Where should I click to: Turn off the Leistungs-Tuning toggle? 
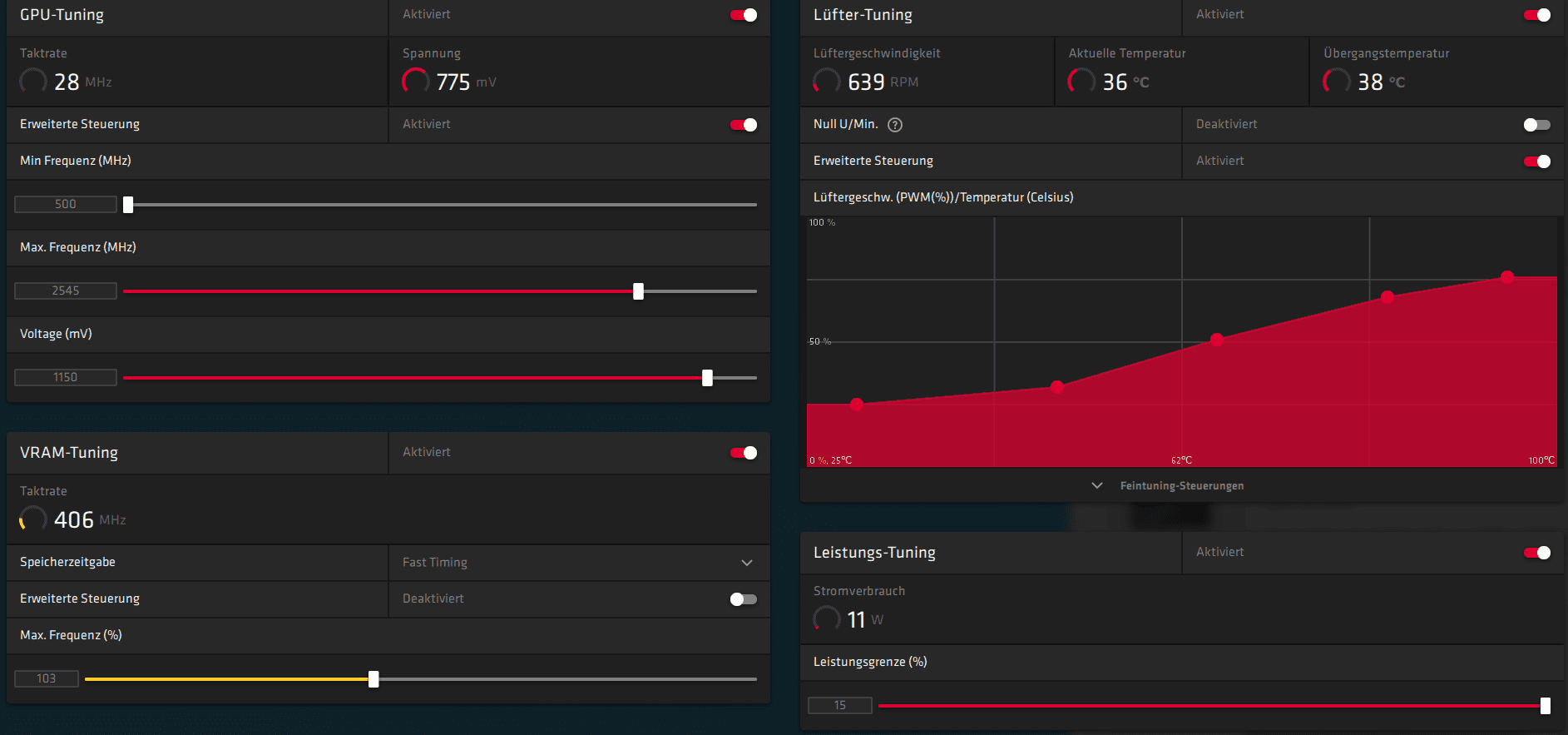[x=1537, y=553]
